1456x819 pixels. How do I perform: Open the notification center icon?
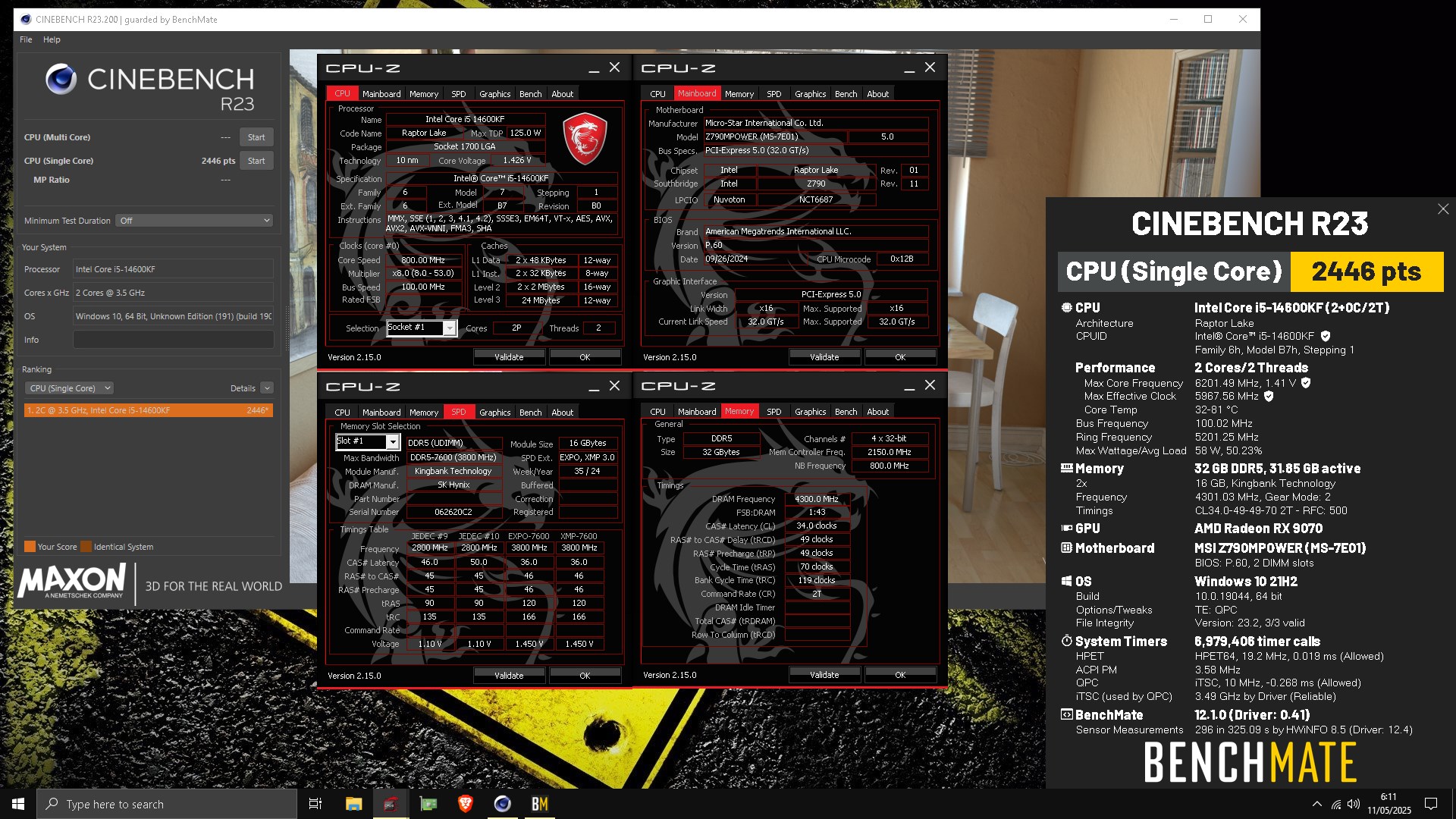coord(1431,804)
